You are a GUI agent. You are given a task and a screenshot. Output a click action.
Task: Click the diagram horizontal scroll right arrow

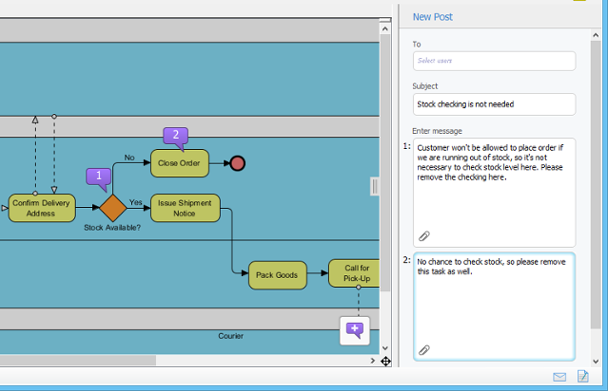tap(373, 361)
